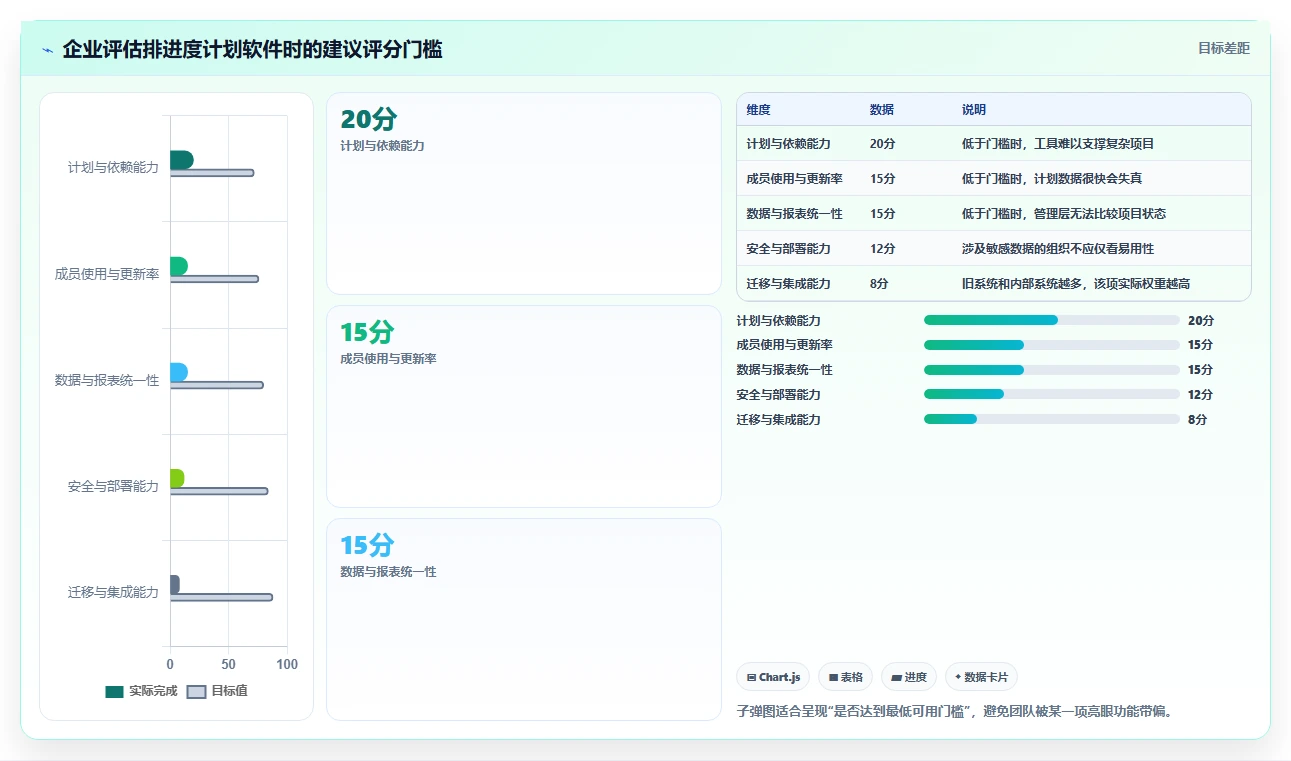This screenshot has height=761, width=1291.
Task: Click the 12分 cell in the table
Action: click(x=882, y=249)
